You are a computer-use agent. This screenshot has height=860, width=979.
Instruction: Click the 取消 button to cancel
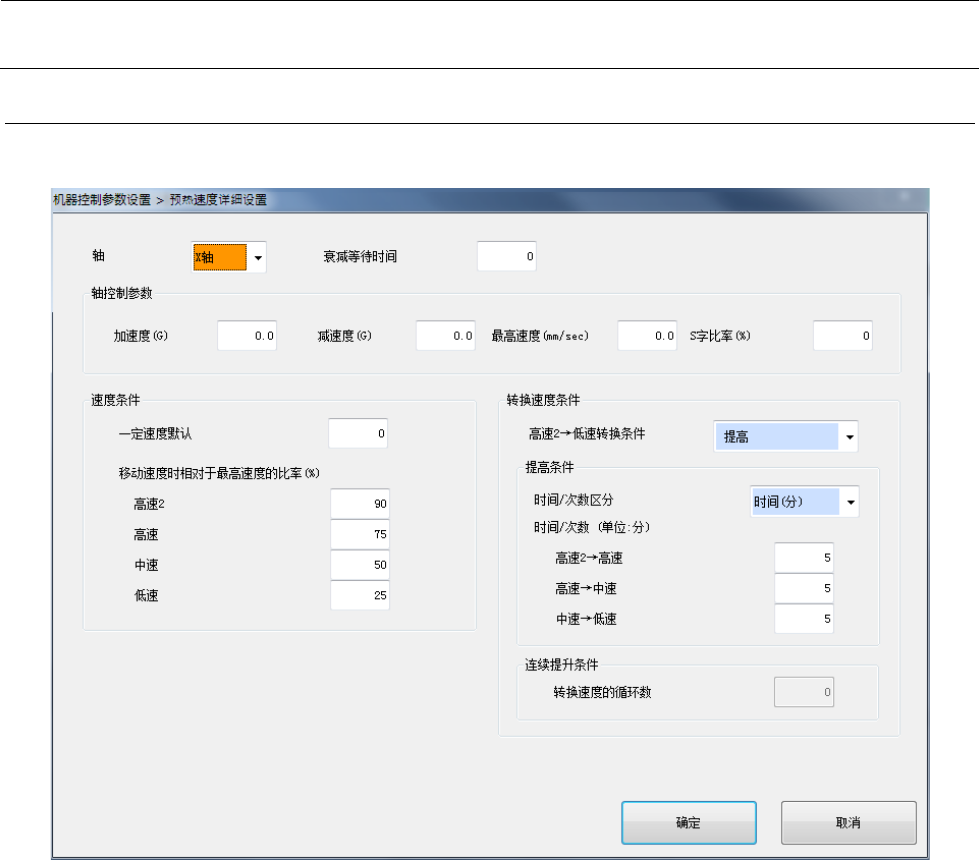pos(849,823)
